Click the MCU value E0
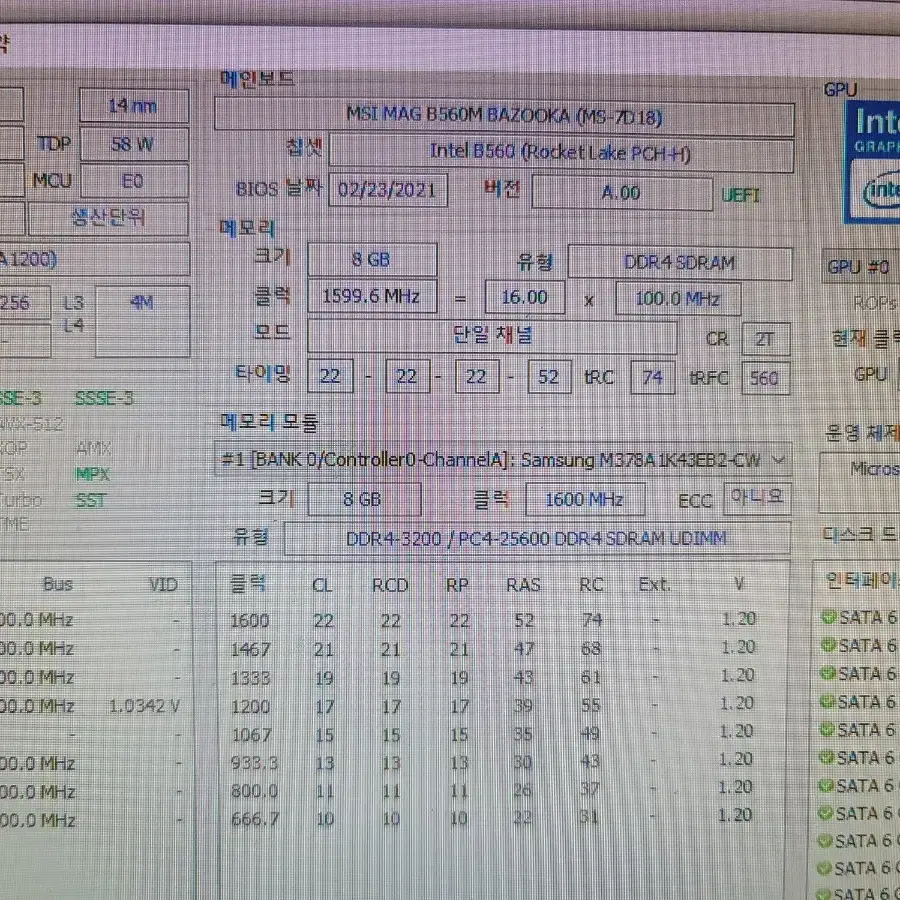The height and width of the screenshot is (900, 900). [x=134, y=181]
